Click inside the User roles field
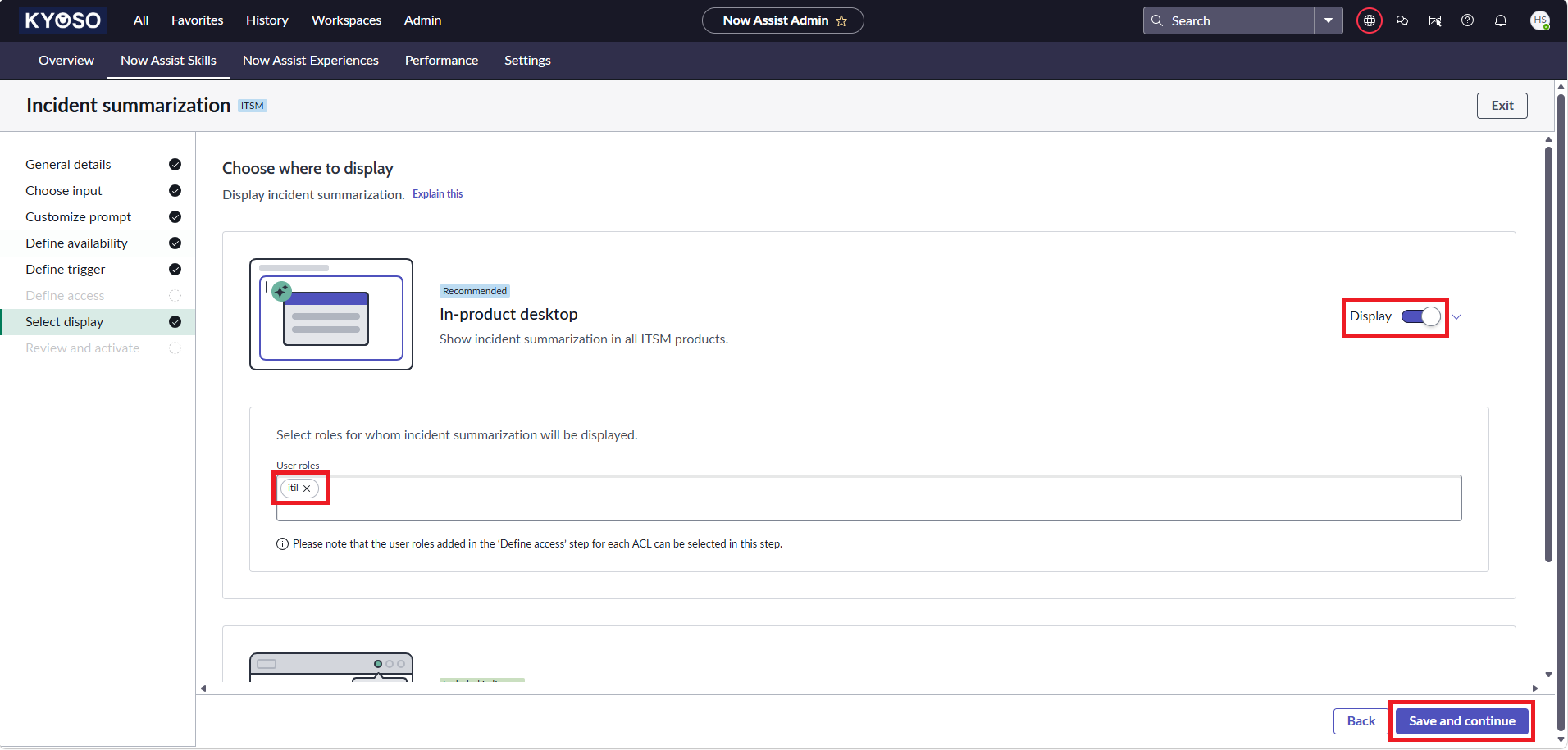The height and width of the screenshot is (750, 1568). 869,498
